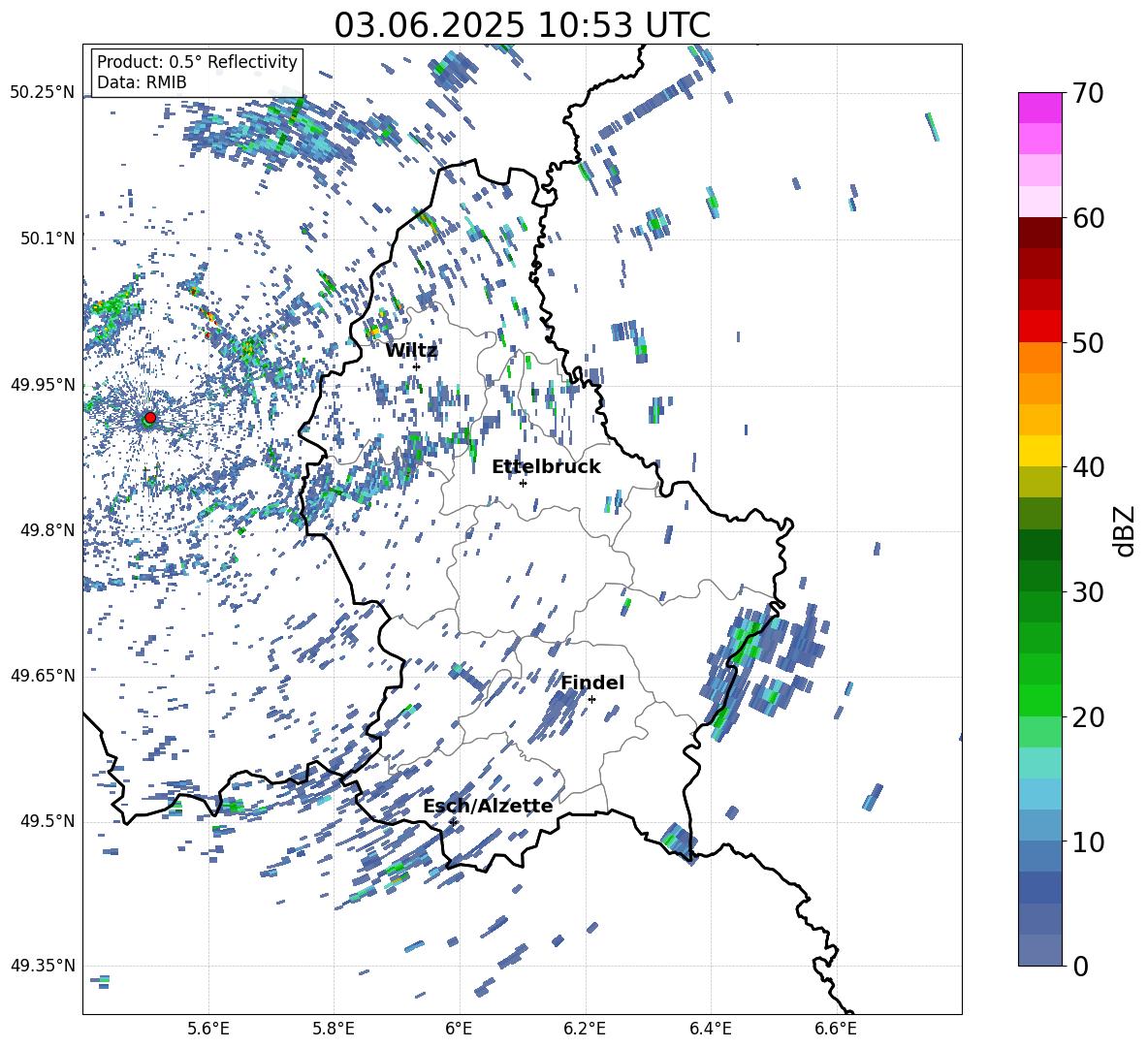Click the 49.95°N latitude label
Screen dimensions: 1148x1048
(x=43, y=385)
